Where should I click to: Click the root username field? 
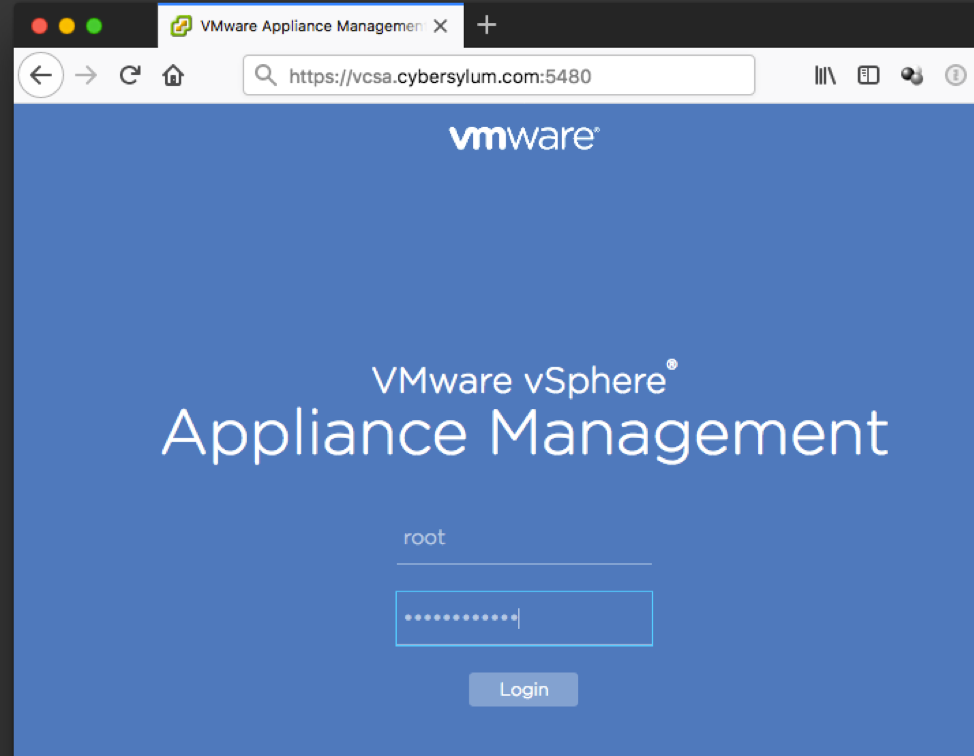tap(524, 538)
